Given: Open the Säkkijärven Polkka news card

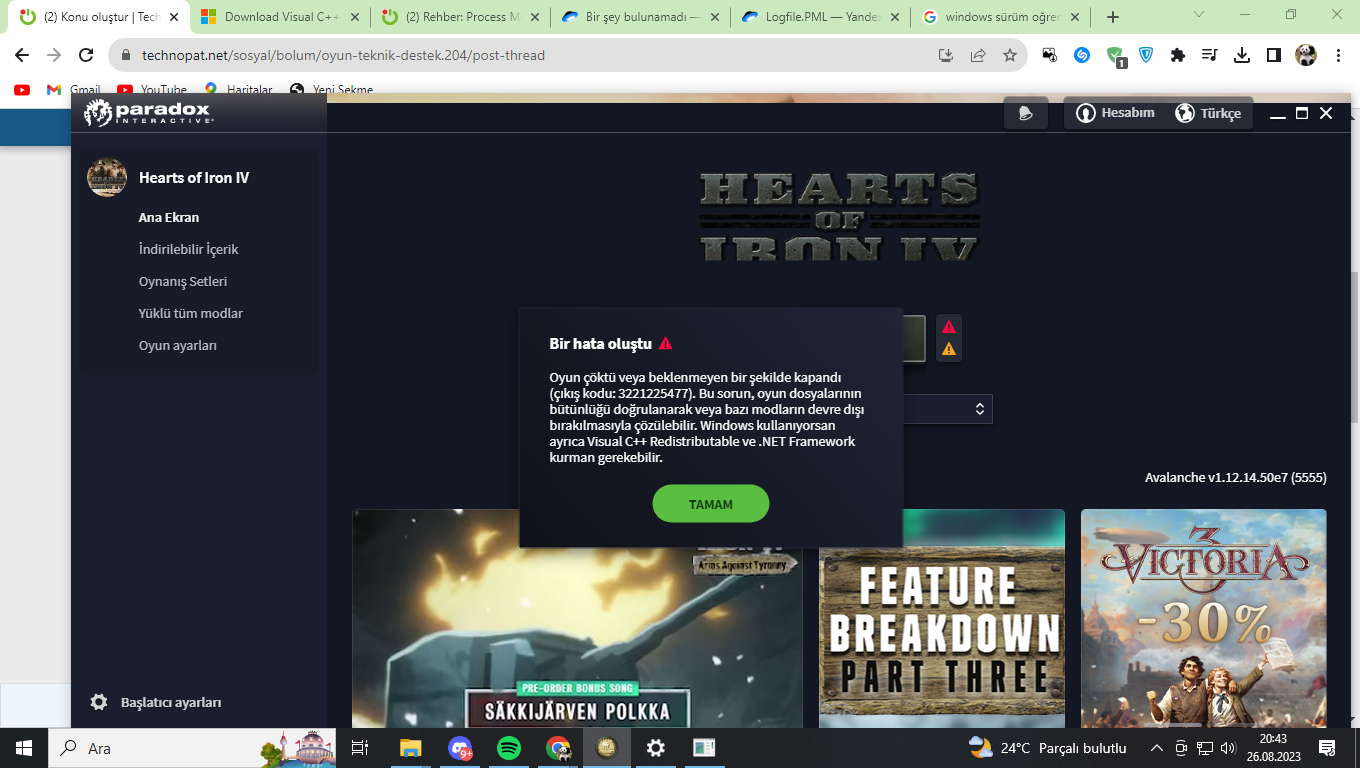Looking at the screenshot, I should pyautogui.click(x=577, y=618).
